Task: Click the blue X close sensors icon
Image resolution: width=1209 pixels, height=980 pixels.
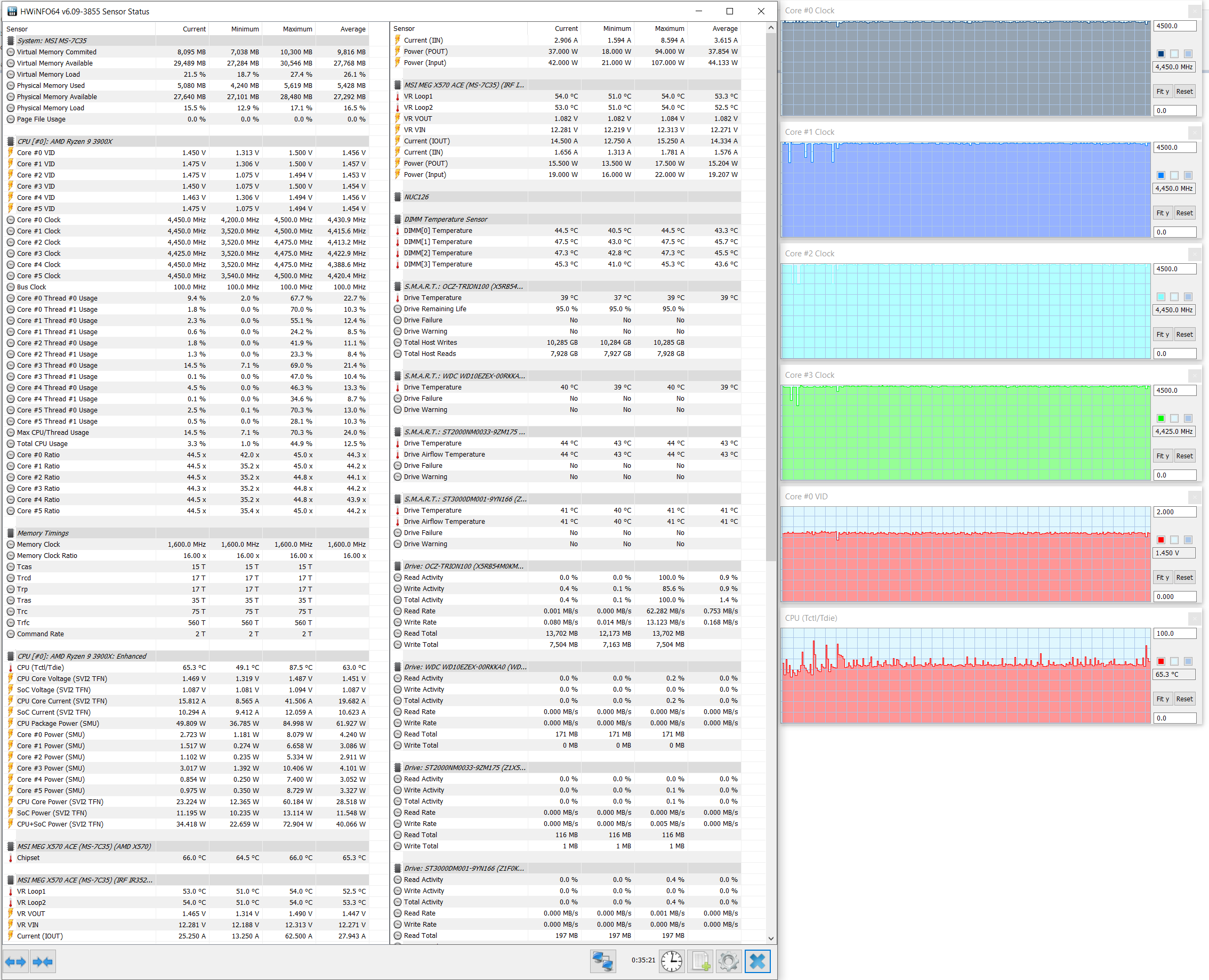Action: coord(757,961)
